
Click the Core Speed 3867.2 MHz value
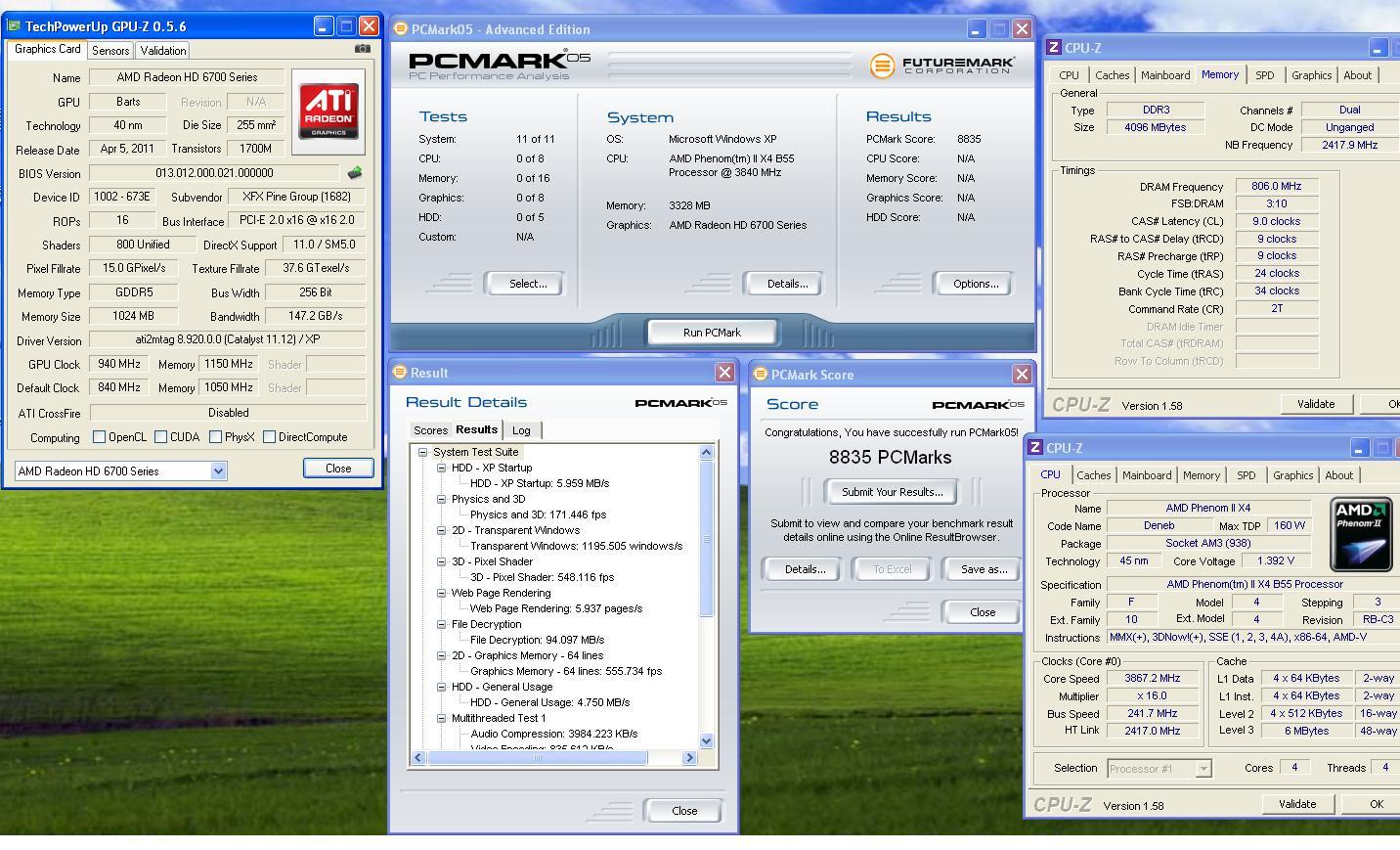tap(1152, 678)
